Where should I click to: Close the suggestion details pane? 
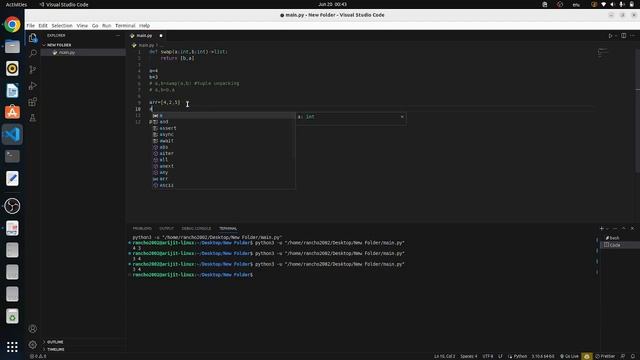click(402, 117)
